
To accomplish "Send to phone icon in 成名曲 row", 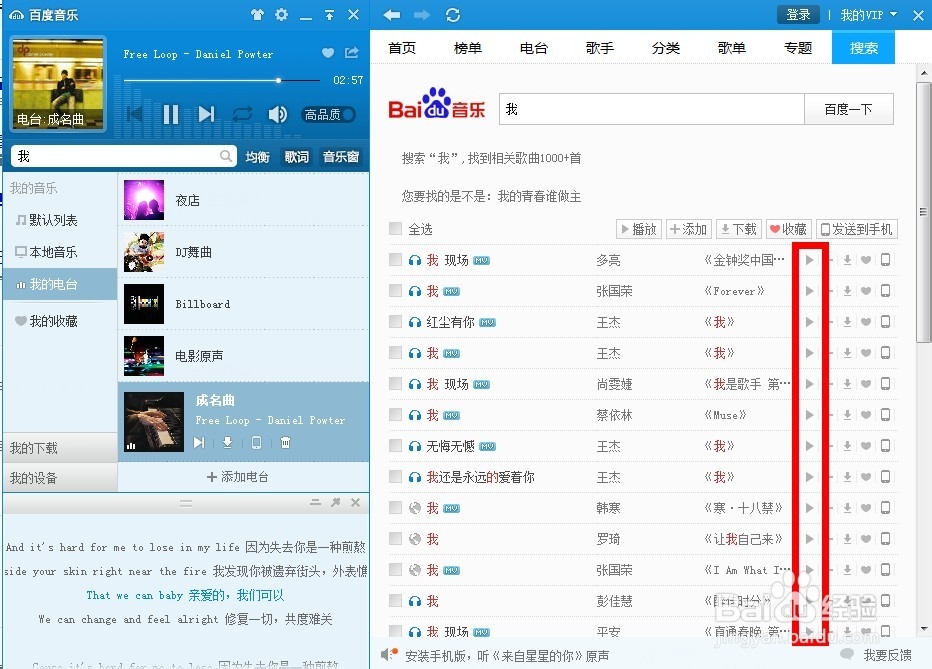I will click(x=256, y=443).
